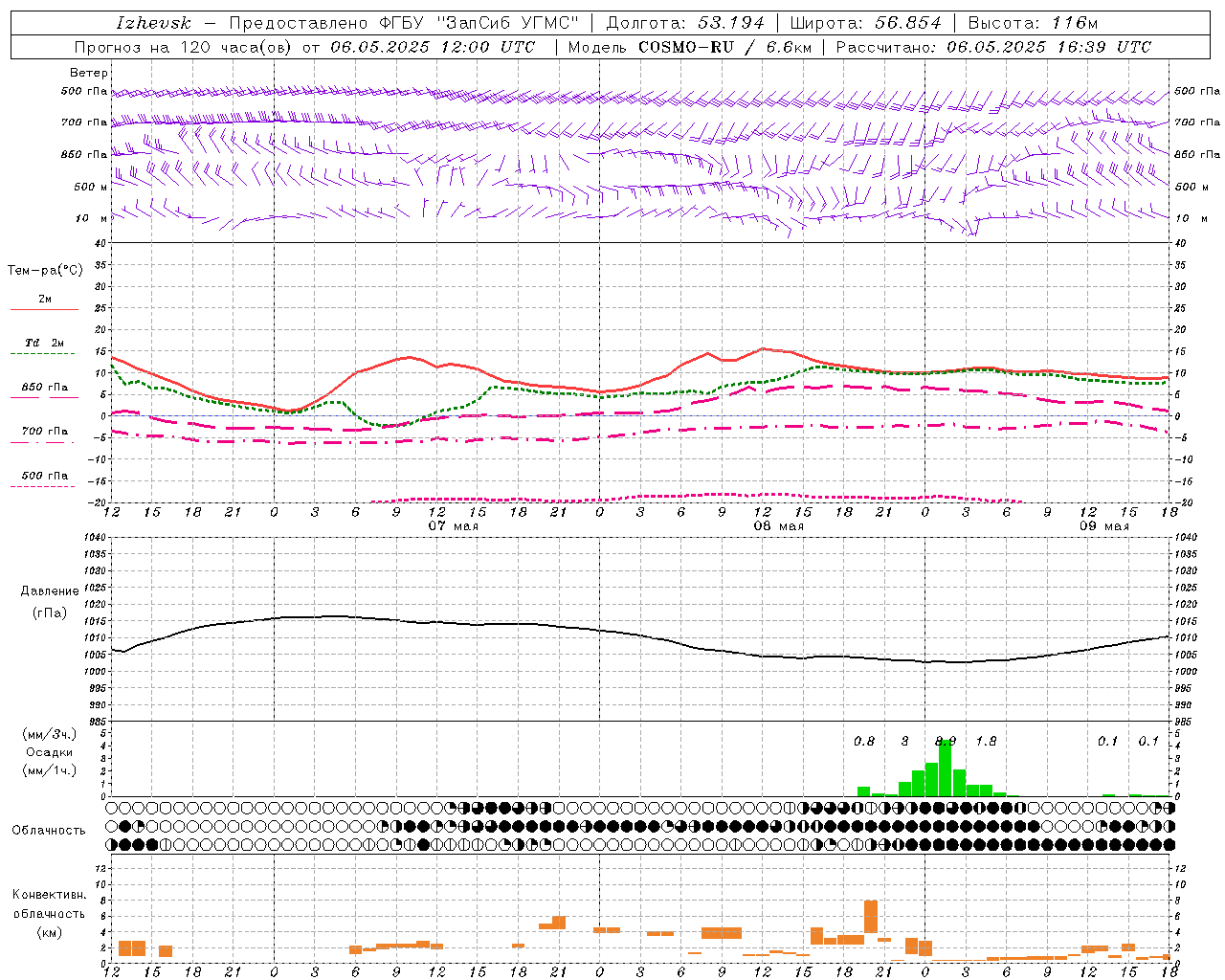Click the 07 мая date label
The width and height of the screenshot is (1225, 980).
(453, 526)
